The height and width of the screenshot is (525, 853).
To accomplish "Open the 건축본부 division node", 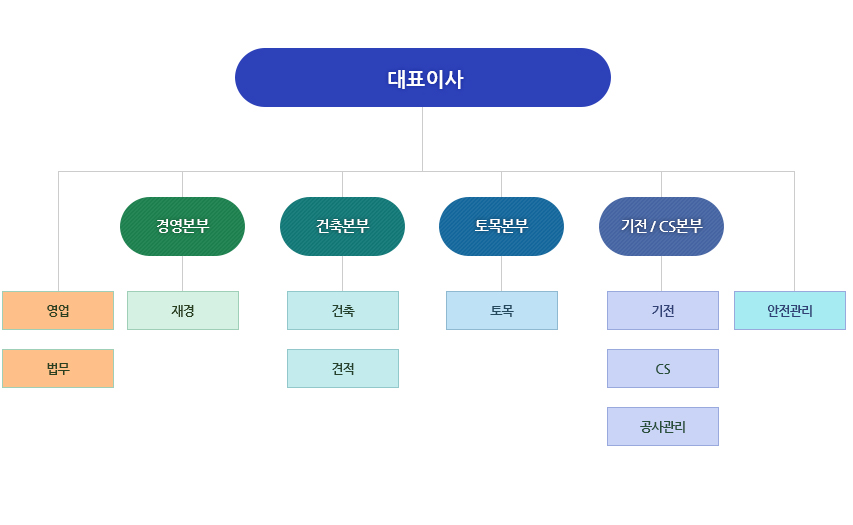I will coord(342,226).
